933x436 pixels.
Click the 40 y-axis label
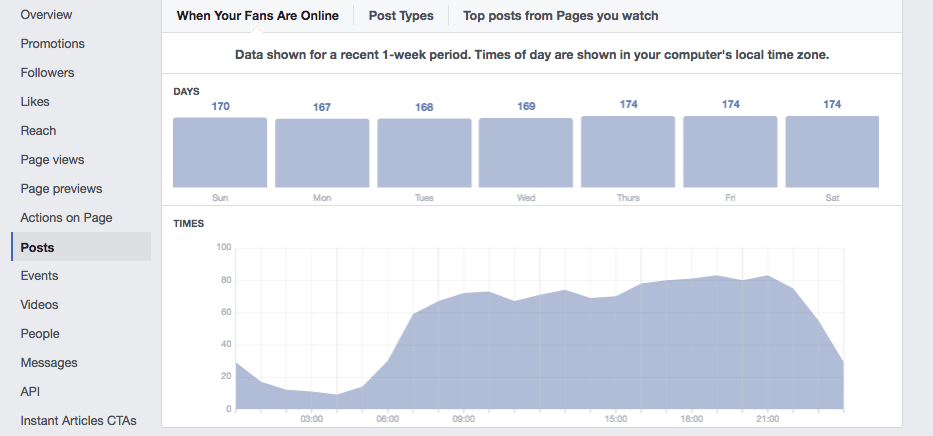click(226, 344)
